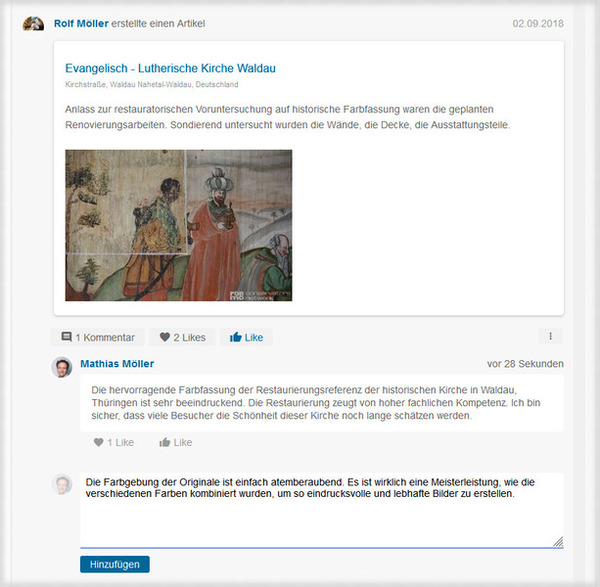Viewport: 600px width, 587px height.
Task: Open Mathias Möller's commenter avatar
Action: pos(62,368)
